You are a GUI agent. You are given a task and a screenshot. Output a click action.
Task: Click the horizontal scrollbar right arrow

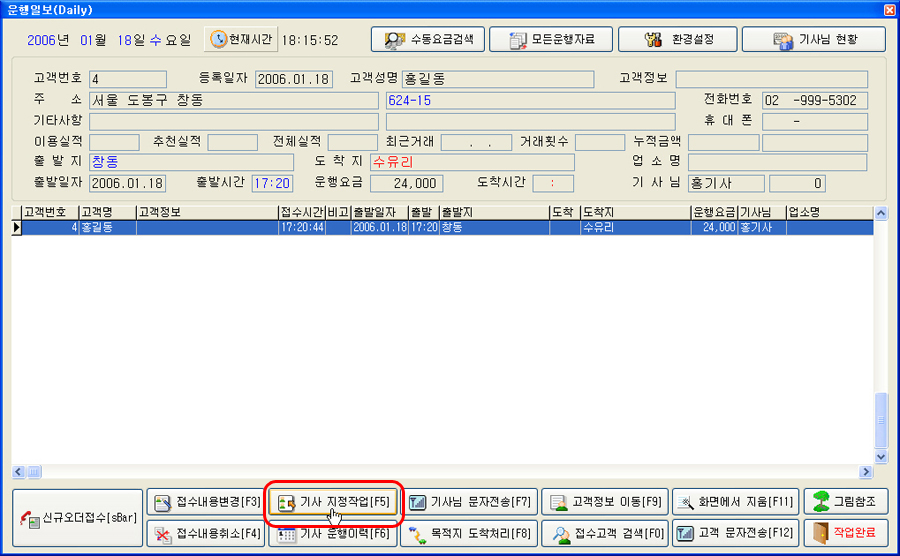tap(866, 472)
